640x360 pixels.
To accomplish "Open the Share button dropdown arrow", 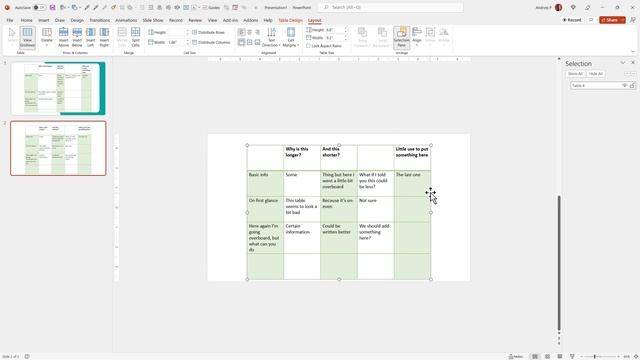I will pos(622,20).
